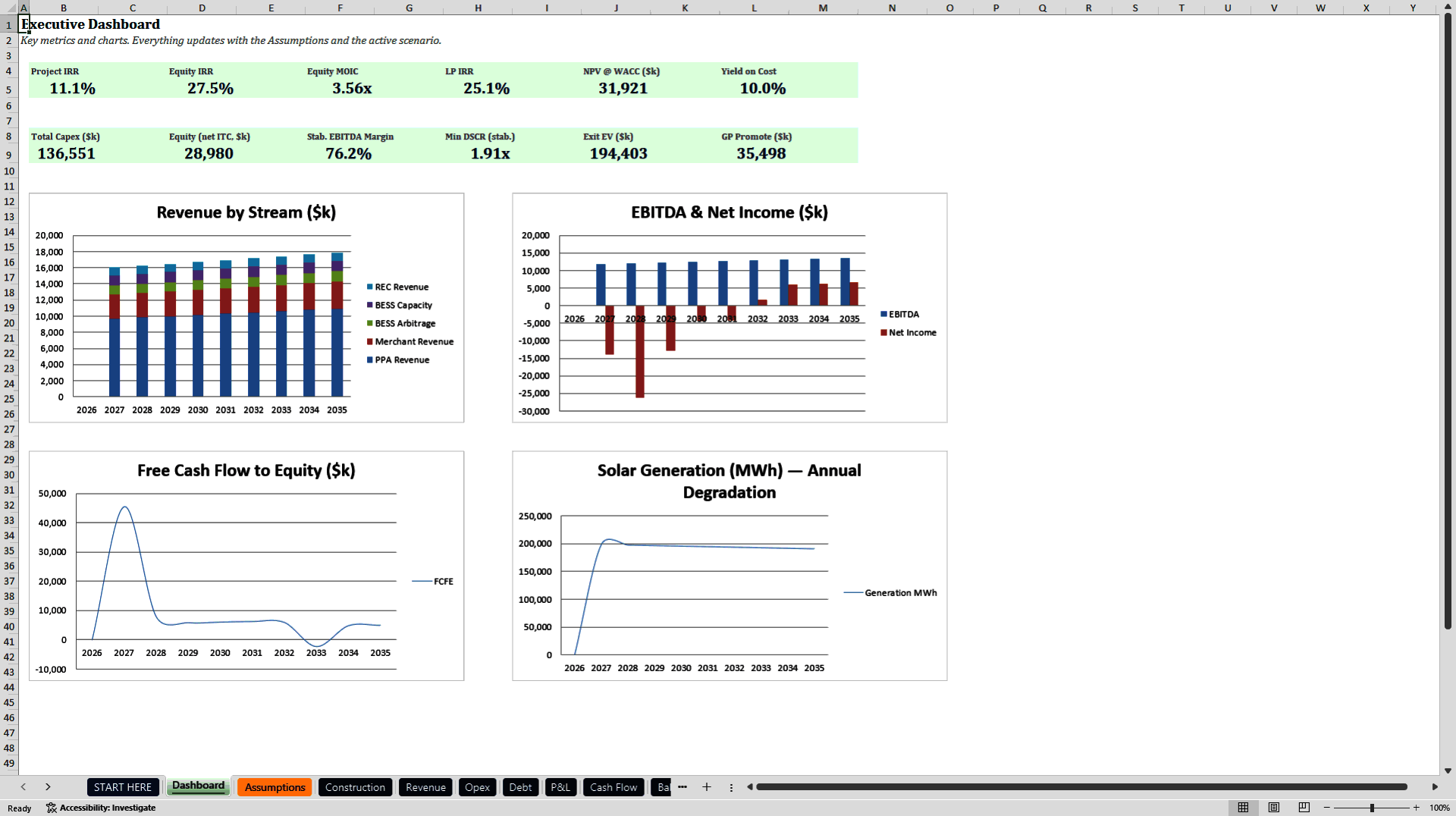This screenshot has height=816, width=1456.
Task: Select Equity MOIC value 3.56x
Action: pyautogui.click(x=352, y=89)
